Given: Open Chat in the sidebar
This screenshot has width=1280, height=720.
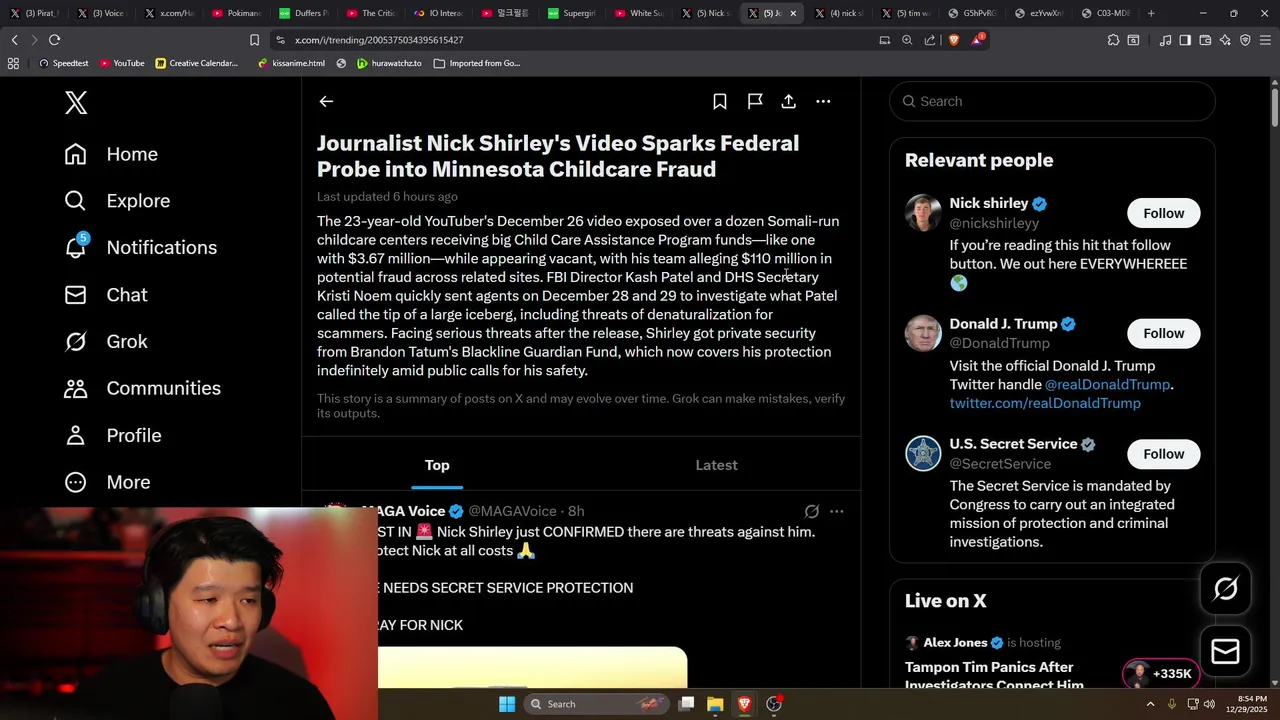Looking at the screenshot, I should (106, 295).
